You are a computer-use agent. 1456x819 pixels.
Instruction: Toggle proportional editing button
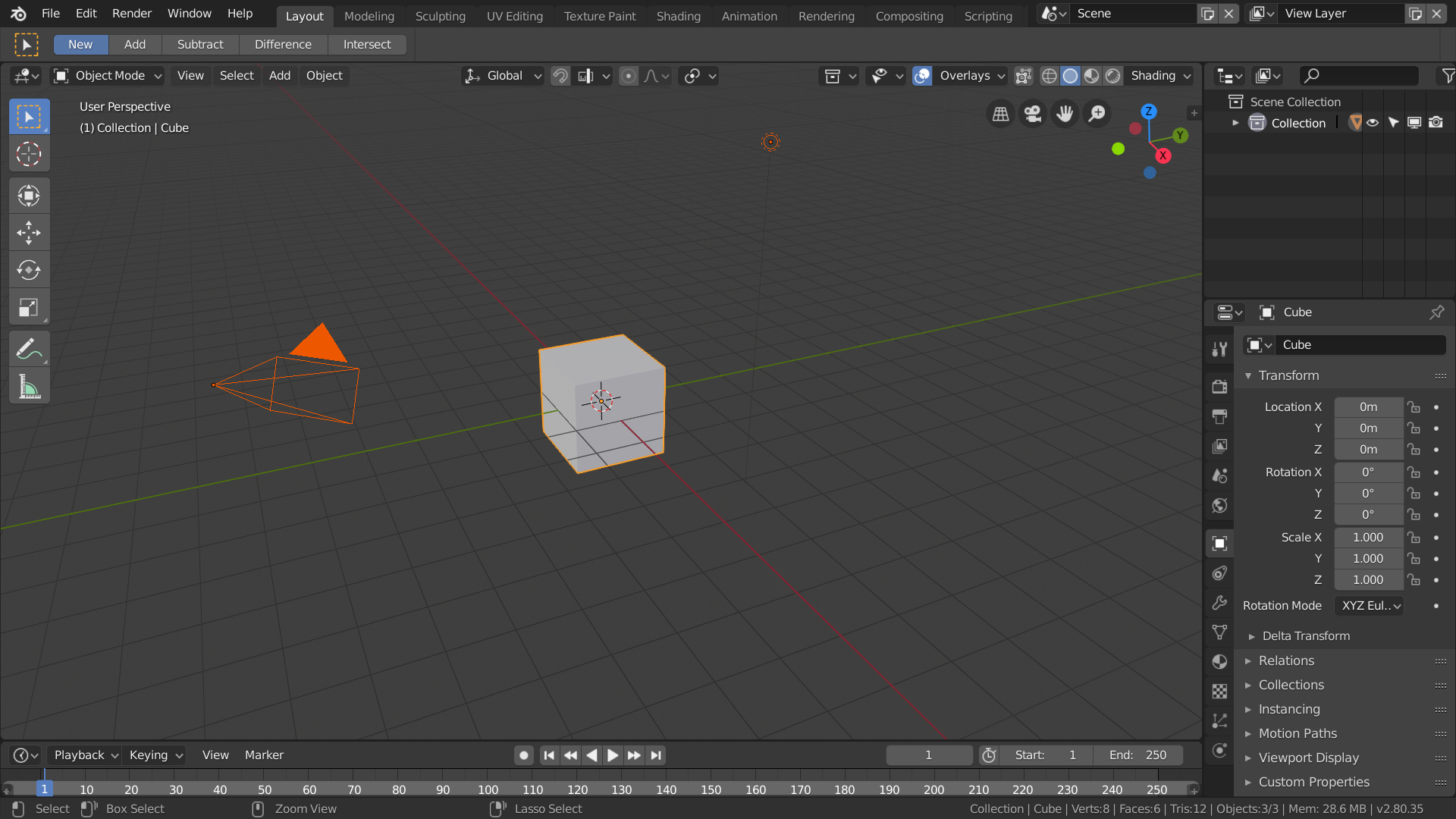coord(628,76)
